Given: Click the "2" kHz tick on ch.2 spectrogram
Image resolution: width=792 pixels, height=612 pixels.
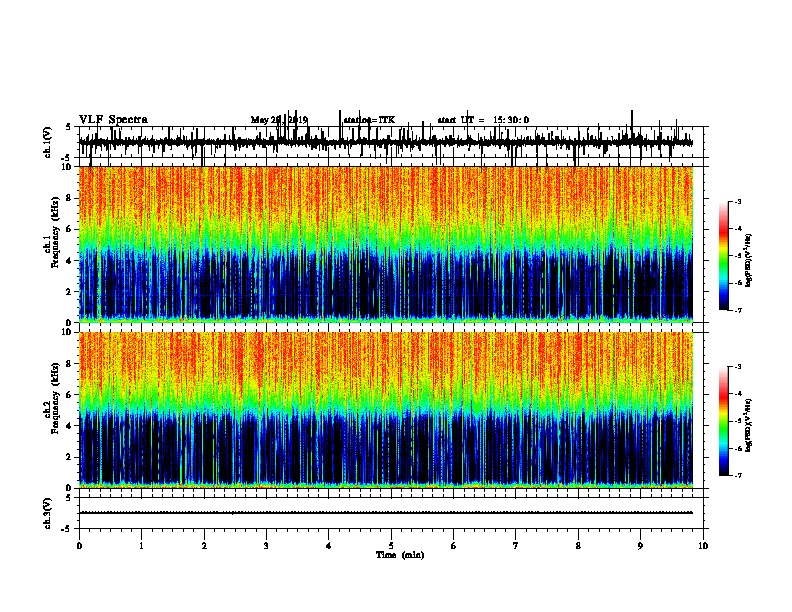Looking at the screenshot, I should pos(70,457).
